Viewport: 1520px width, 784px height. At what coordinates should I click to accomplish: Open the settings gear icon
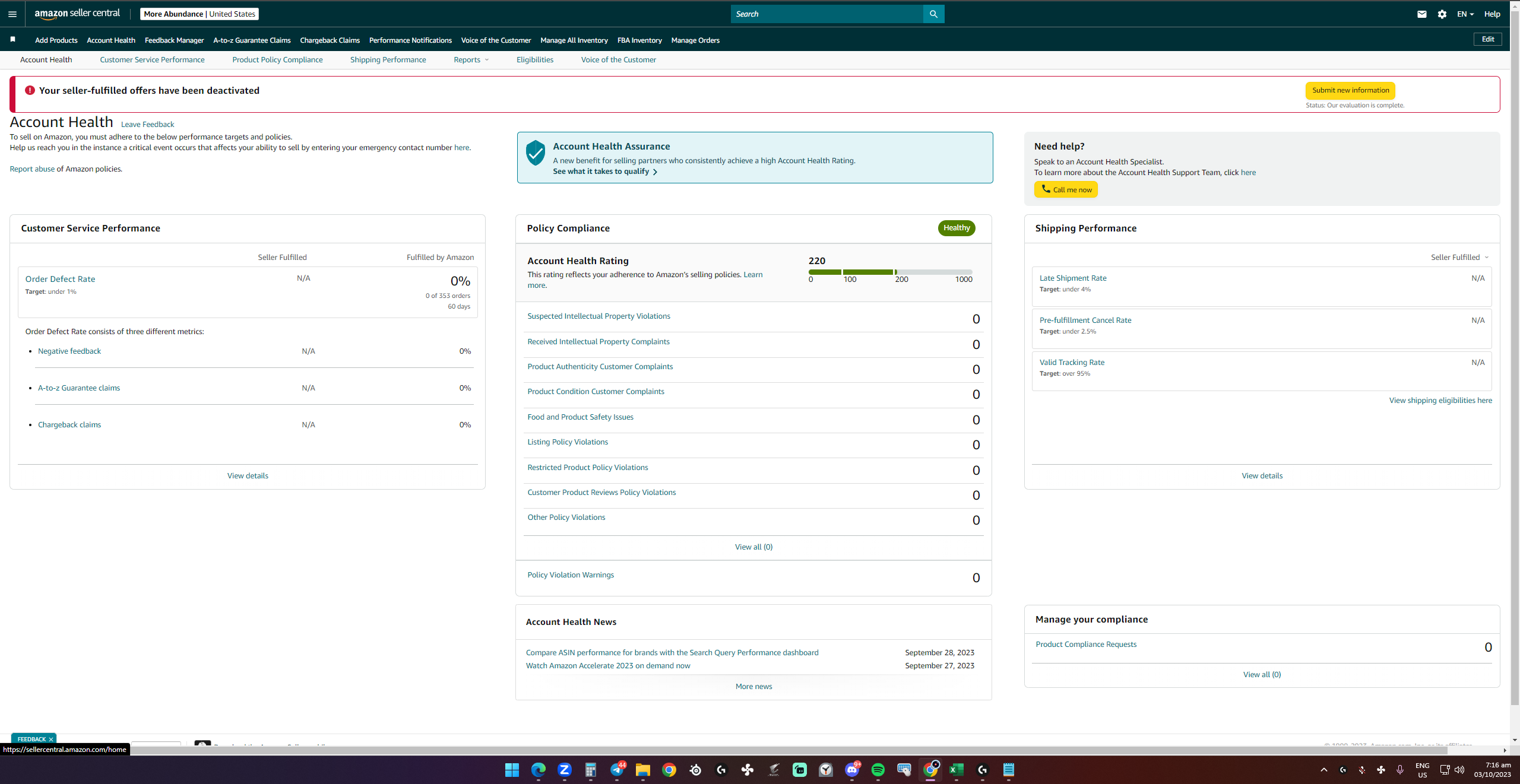1442,14
